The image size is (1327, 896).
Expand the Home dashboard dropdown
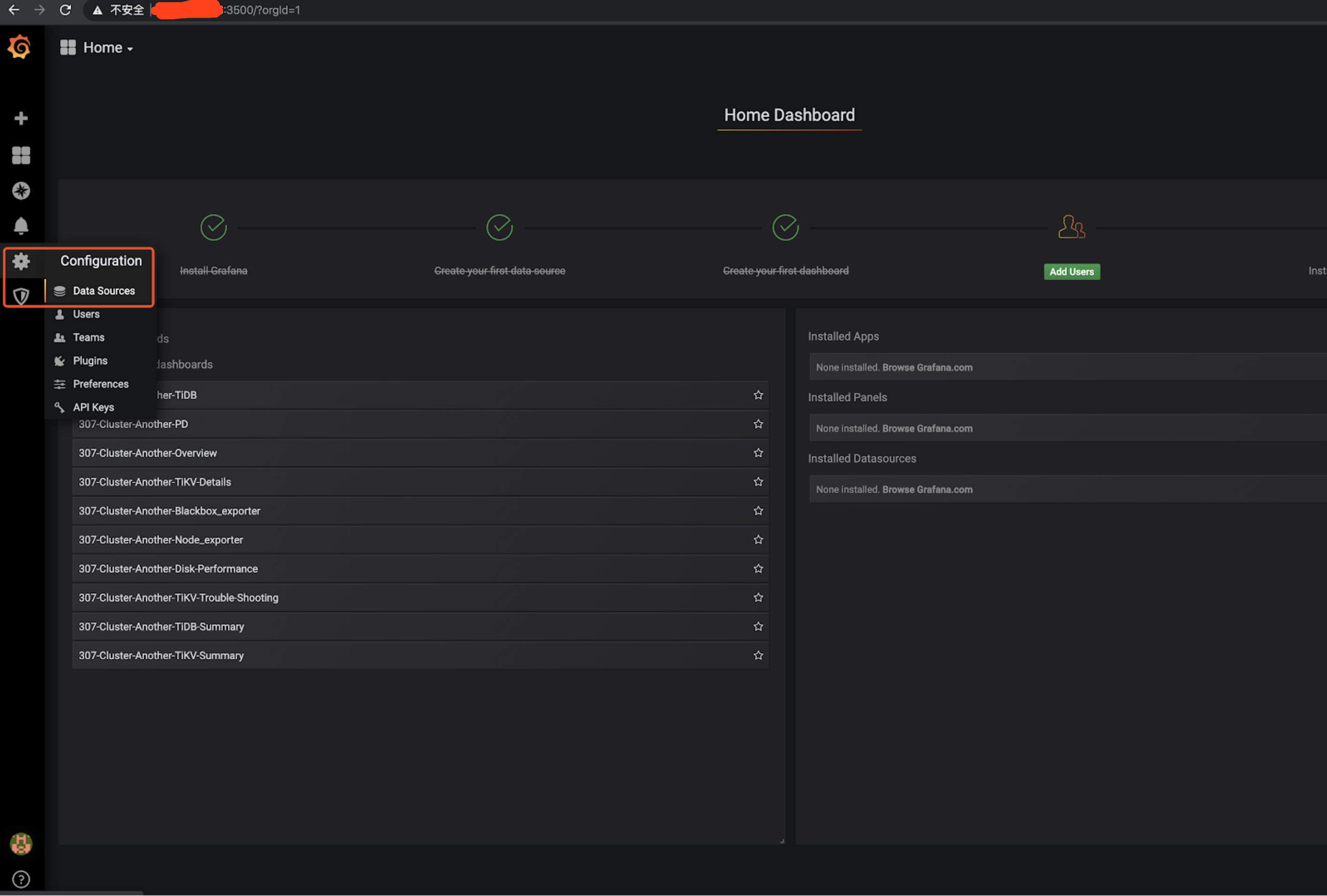point(107,48)
